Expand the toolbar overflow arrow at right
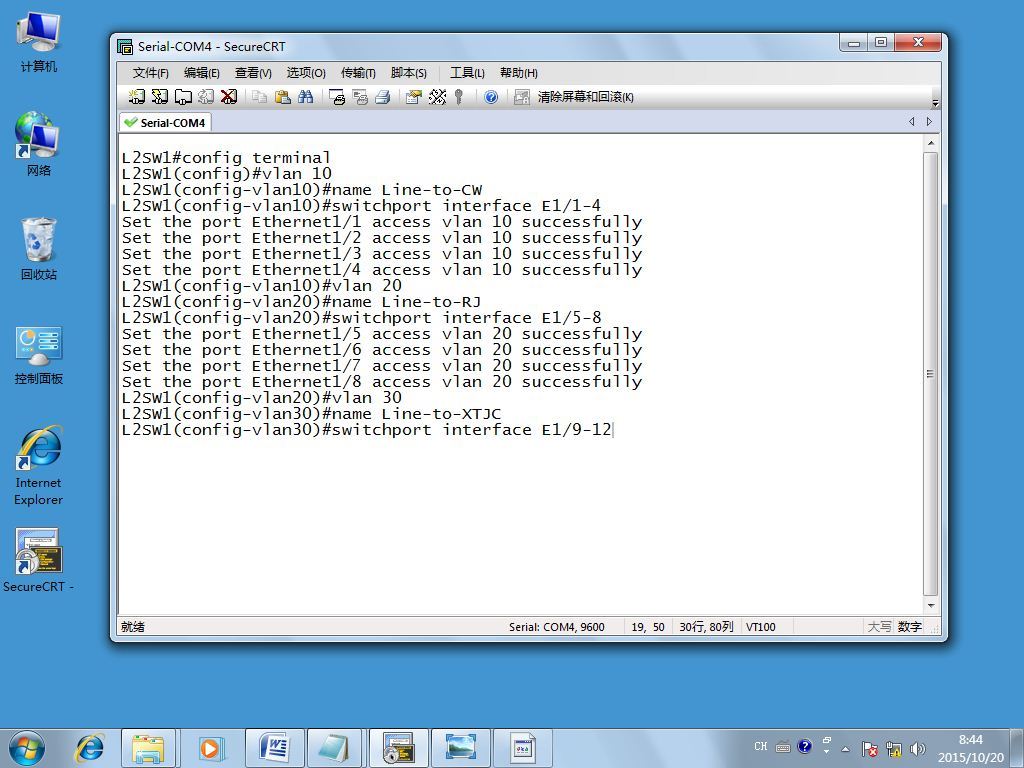1024x768 pixels. click(935, 103)
